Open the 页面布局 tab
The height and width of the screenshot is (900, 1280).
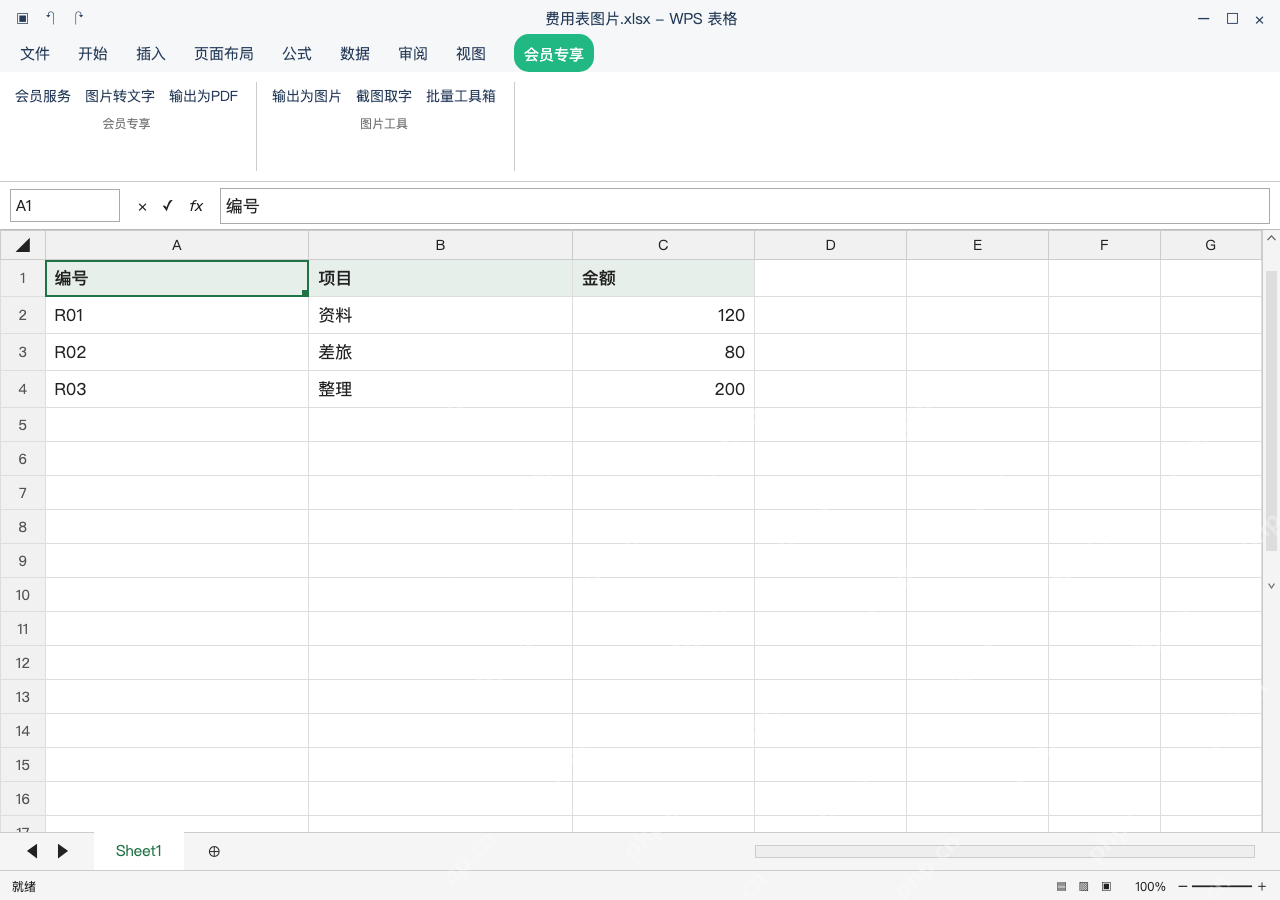(x=224, y=54)
